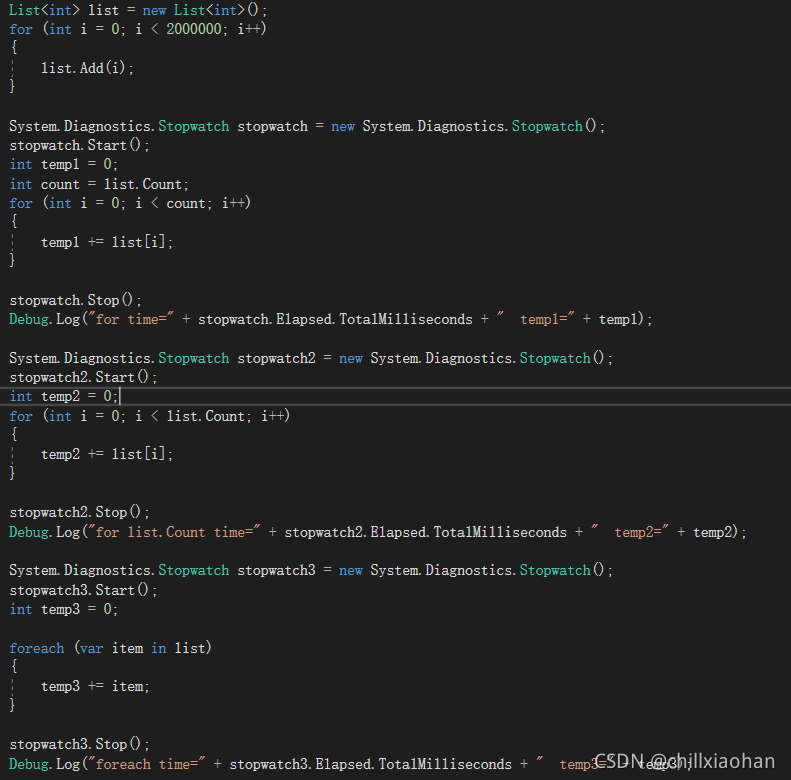
Task: Click the 'temp2 += list[i];' statement
Action: pyautogui.click(x=106, y=454)
